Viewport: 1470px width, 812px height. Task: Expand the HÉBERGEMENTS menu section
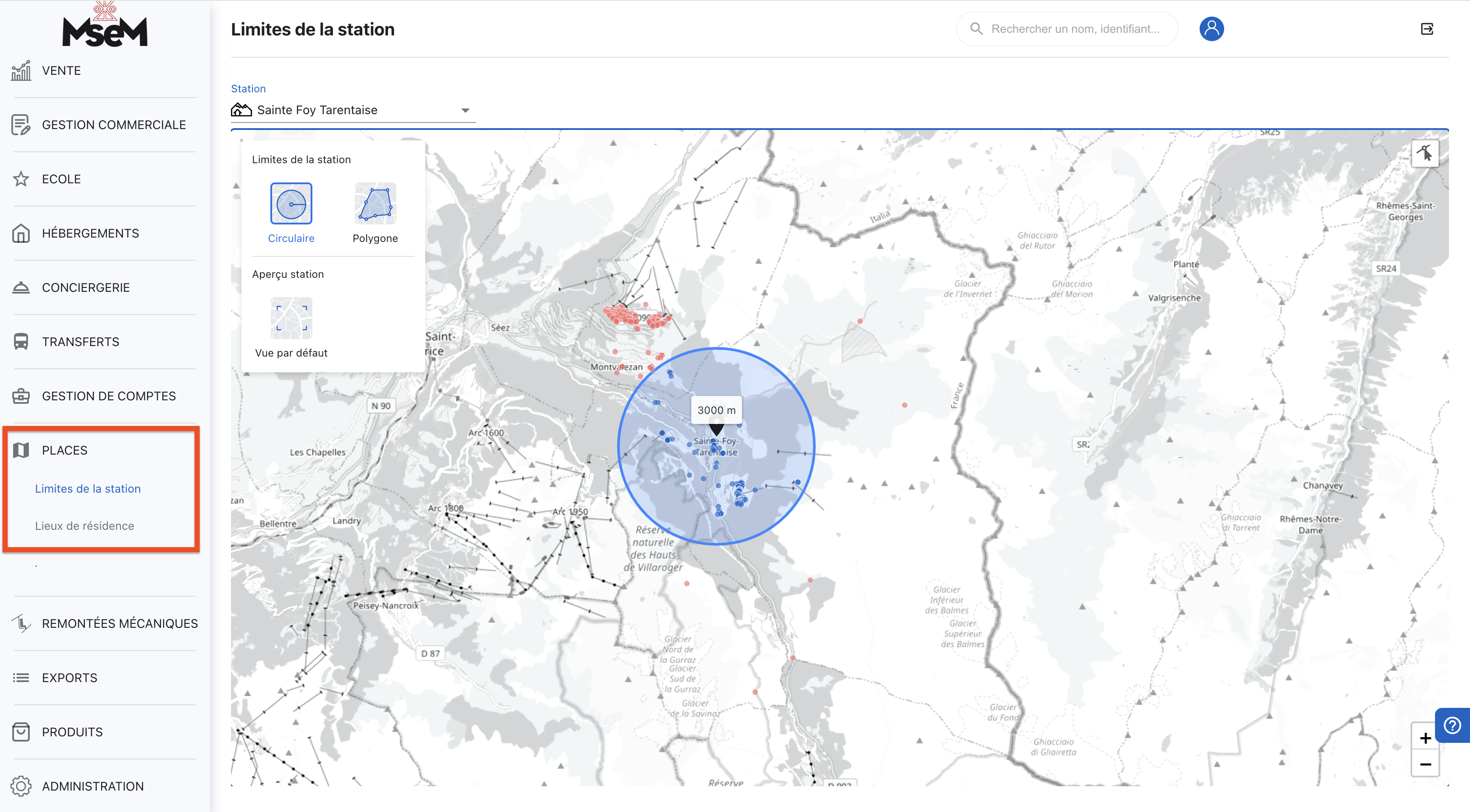[x=90, y=233]
